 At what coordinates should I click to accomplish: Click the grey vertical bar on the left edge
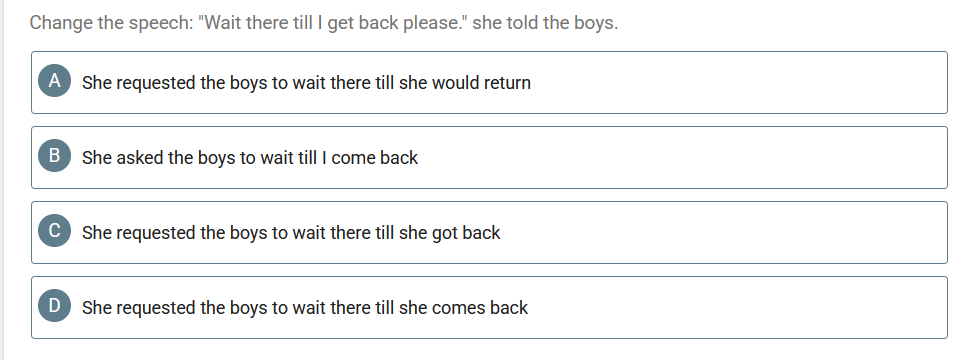[x=2, y=180]
